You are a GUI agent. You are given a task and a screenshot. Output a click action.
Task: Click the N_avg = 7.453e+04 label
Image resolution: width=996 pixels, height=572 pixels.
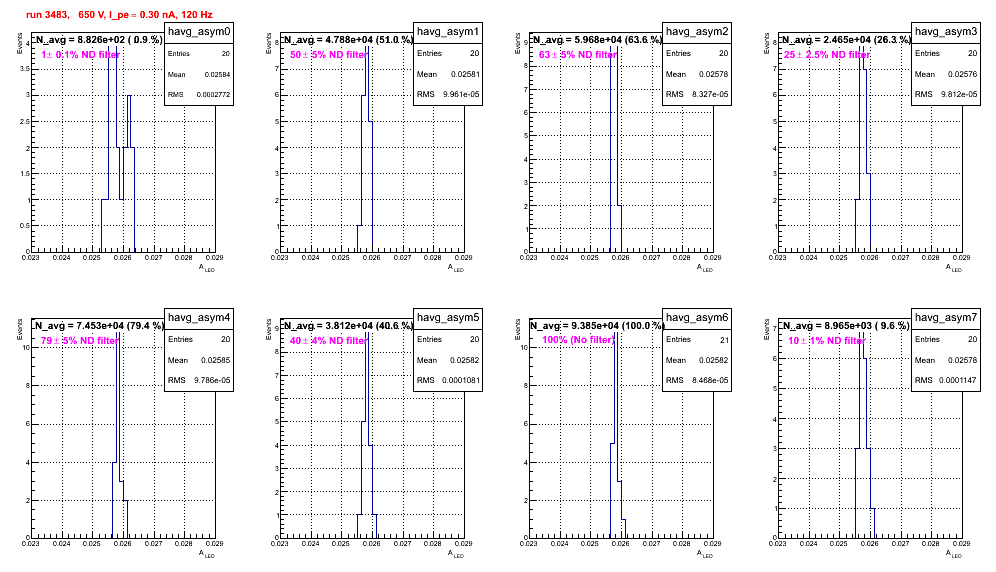(99, 326)
